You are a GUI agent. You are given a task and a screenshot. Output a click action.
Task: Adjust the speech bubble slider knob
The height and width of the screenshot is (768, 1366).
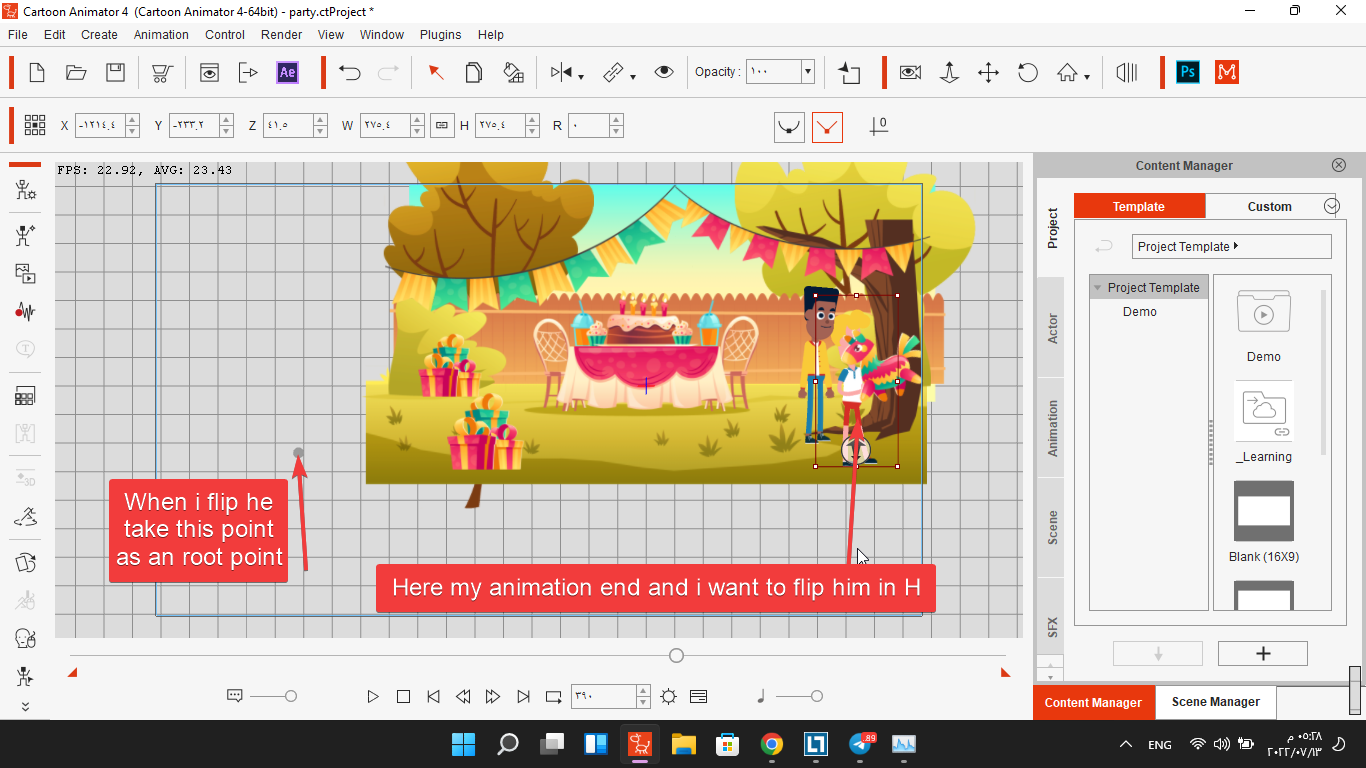click(x=291, y=696)
